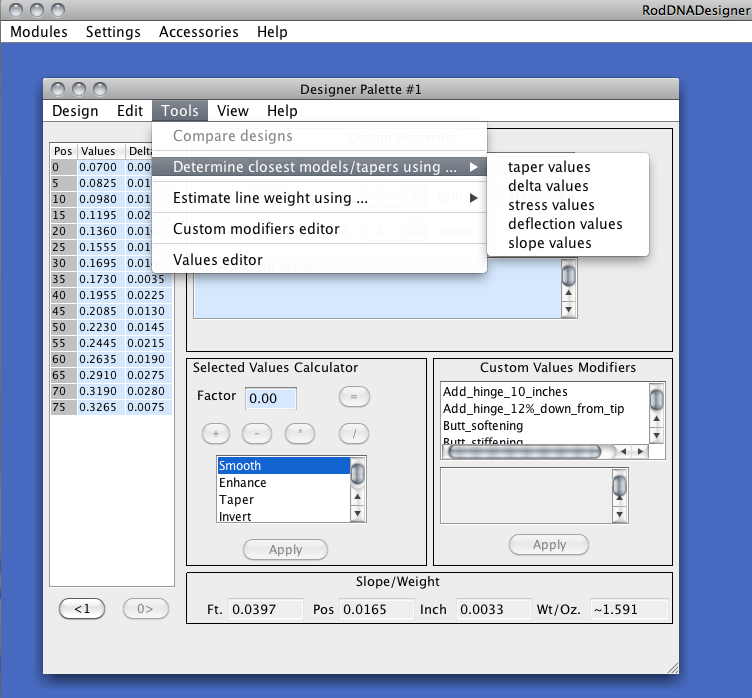
Task: Click the <1 navigation button
Action: (82, 609)
